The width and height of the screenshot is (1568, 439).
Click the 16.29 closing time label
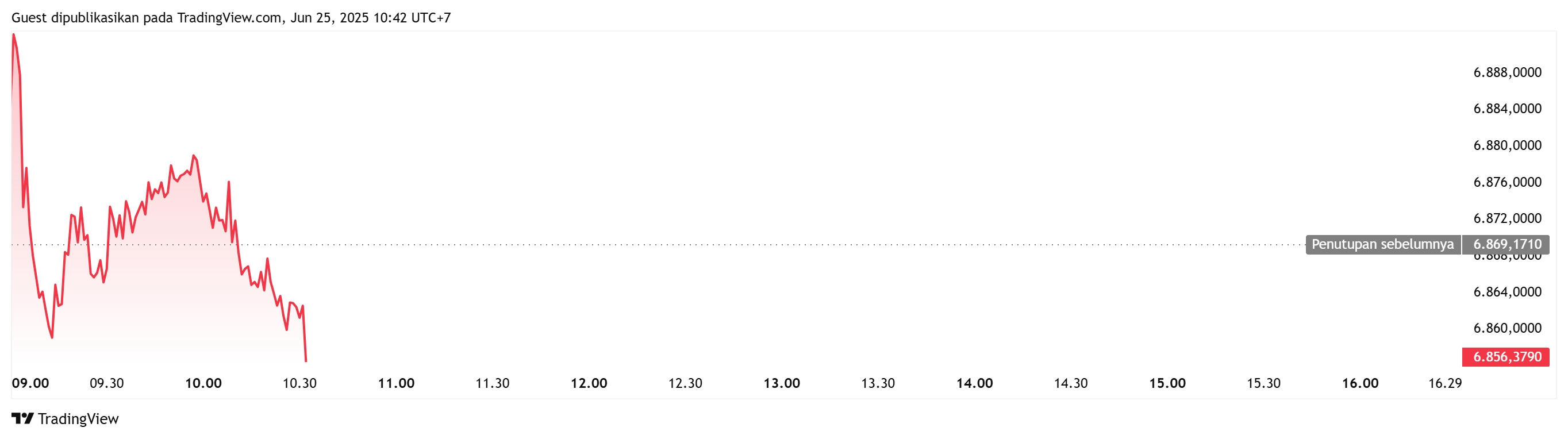[x=1444, y=383]
